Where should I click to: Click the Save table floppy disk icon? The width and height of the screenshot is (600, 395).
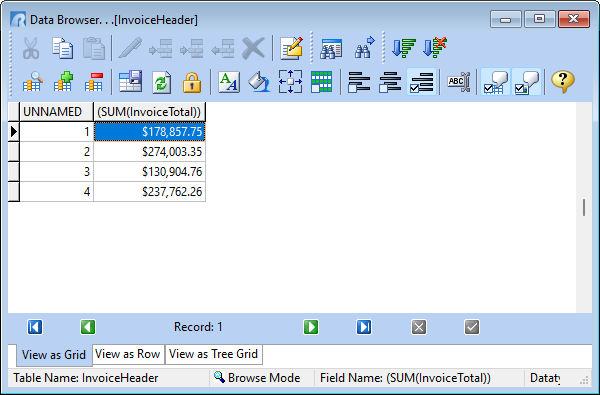coord(130,82)
